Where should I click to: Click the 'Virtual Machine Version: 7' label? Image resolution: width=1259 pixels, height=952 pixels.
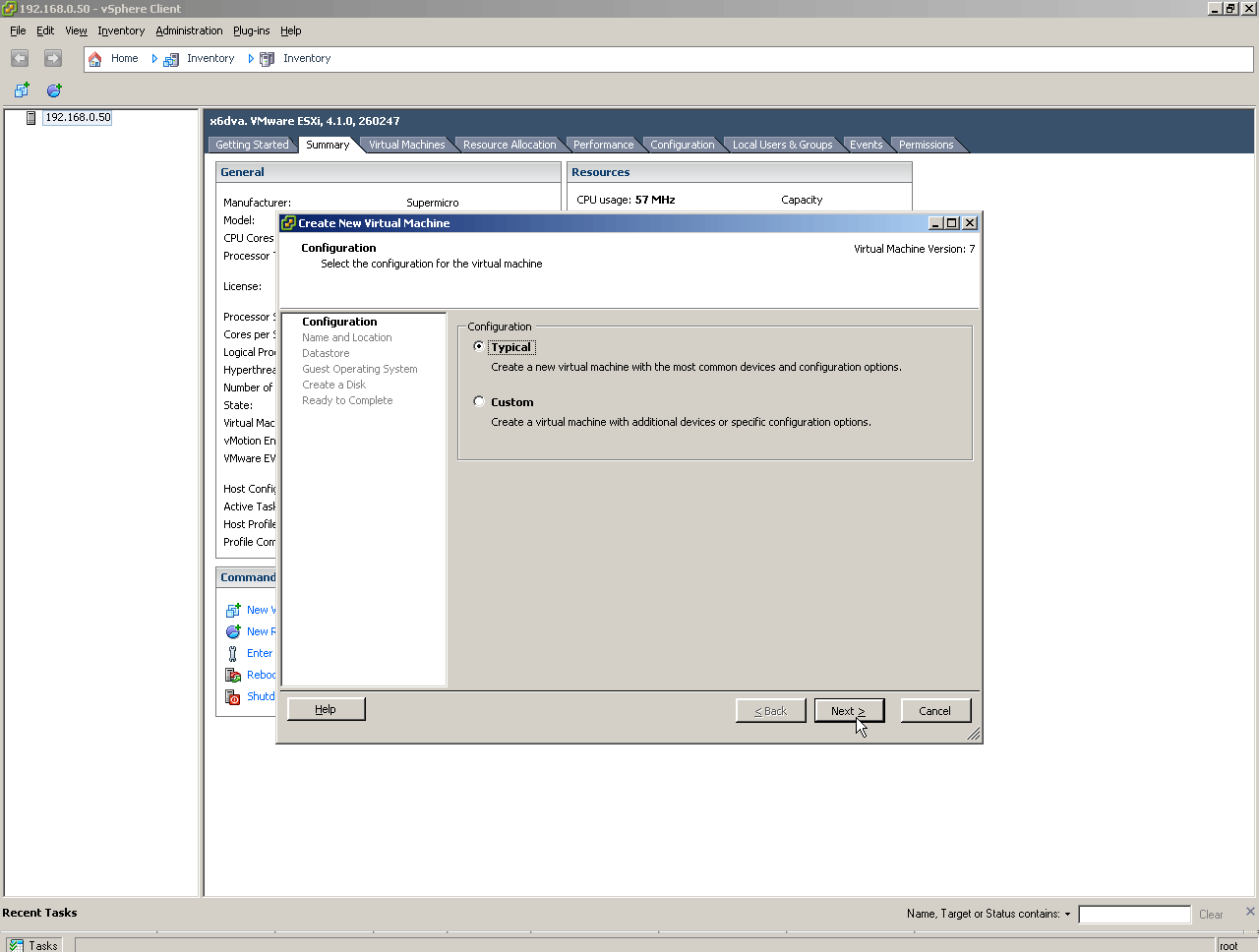coord(914,249)
